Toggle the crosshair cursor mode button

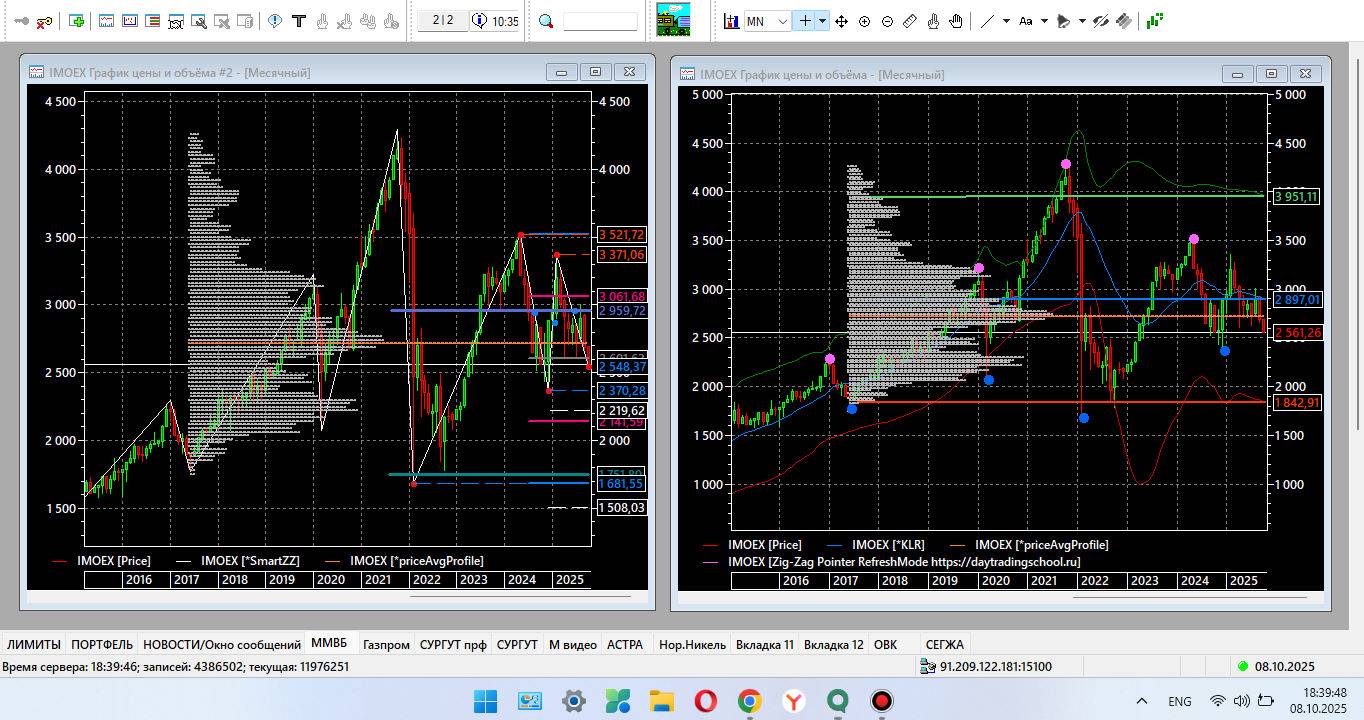tap(804, 21)
